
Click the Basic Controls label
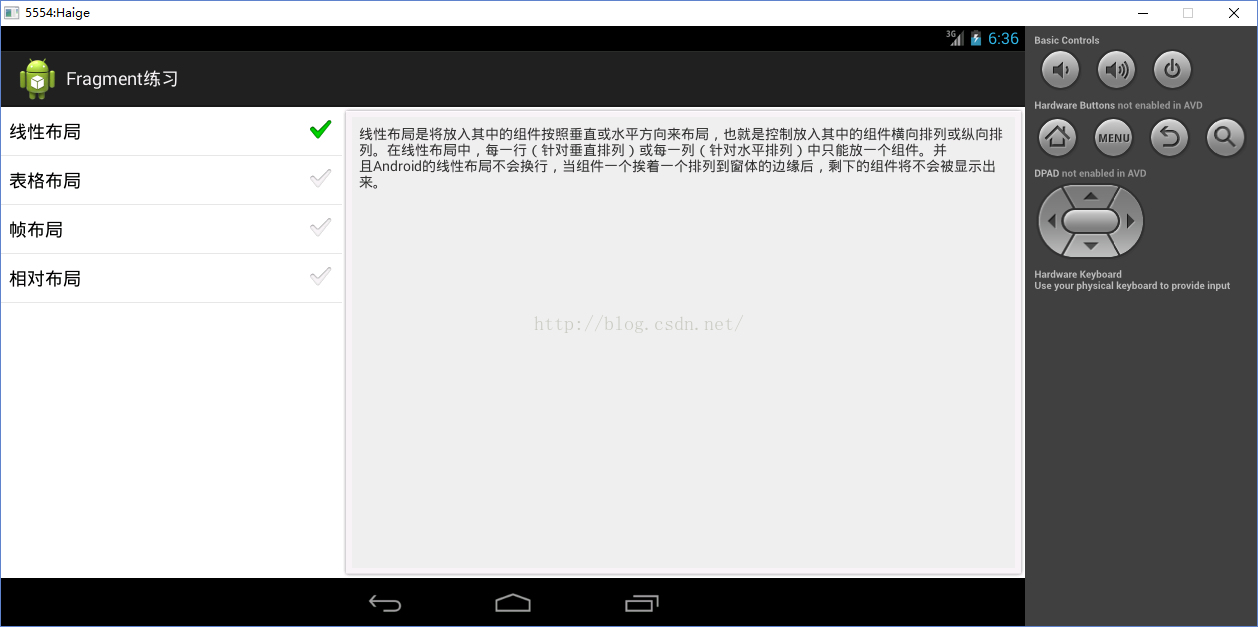click(x=1066, y=40)
